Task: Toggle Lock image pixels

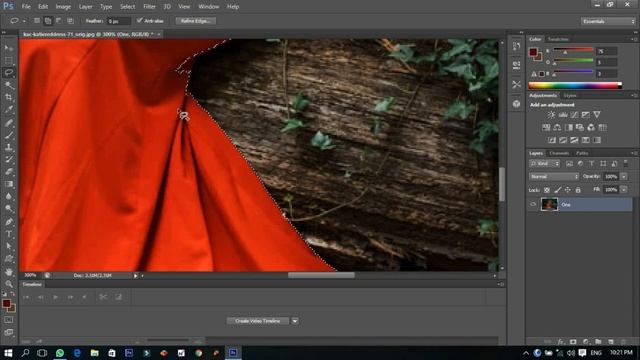Action: point(558,190)
